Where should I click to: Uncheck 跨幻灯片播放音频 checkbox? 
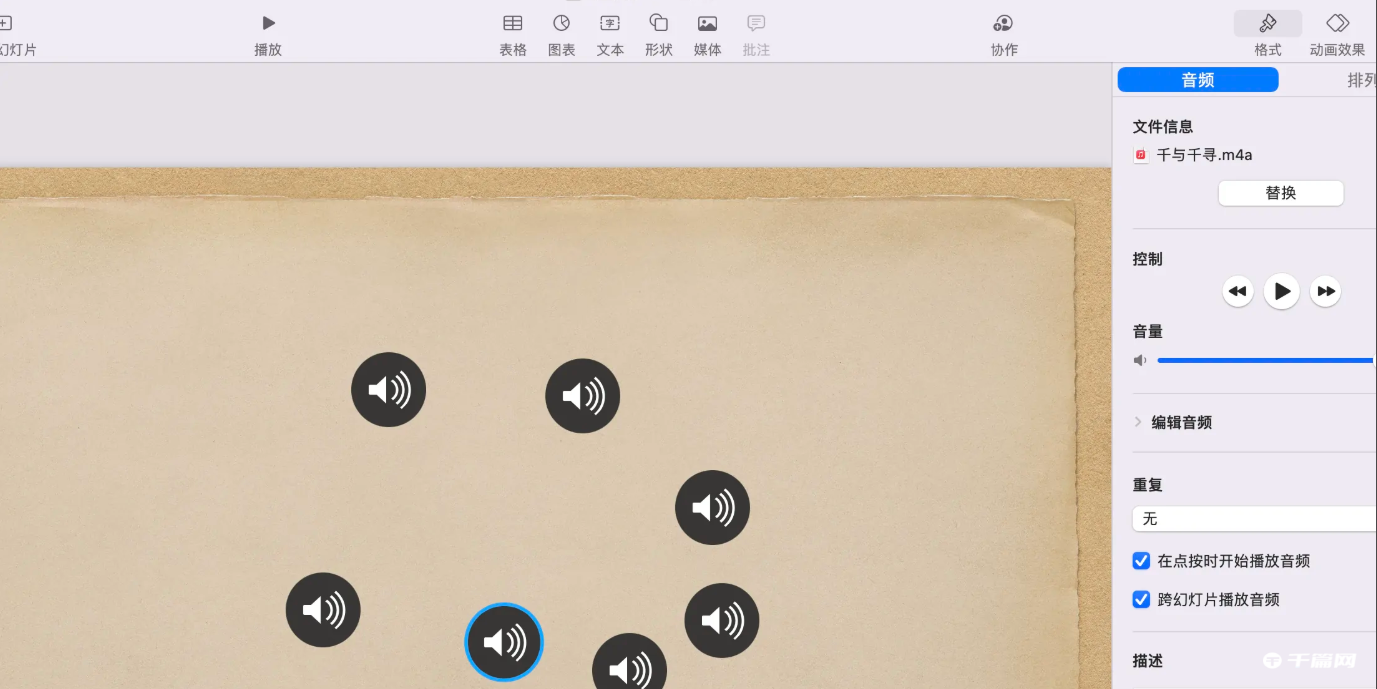click(x=1141, y=599)
